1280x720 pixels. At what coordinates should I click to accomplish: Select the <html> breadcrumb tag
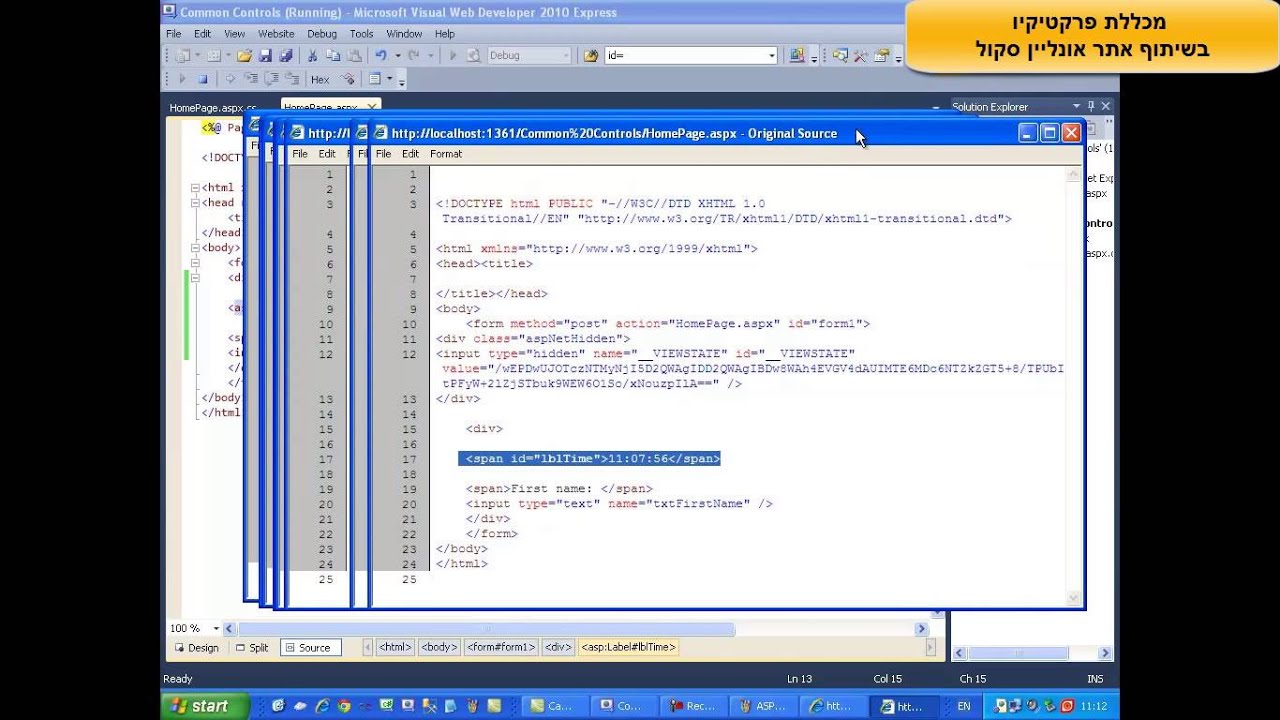point(395,648)
